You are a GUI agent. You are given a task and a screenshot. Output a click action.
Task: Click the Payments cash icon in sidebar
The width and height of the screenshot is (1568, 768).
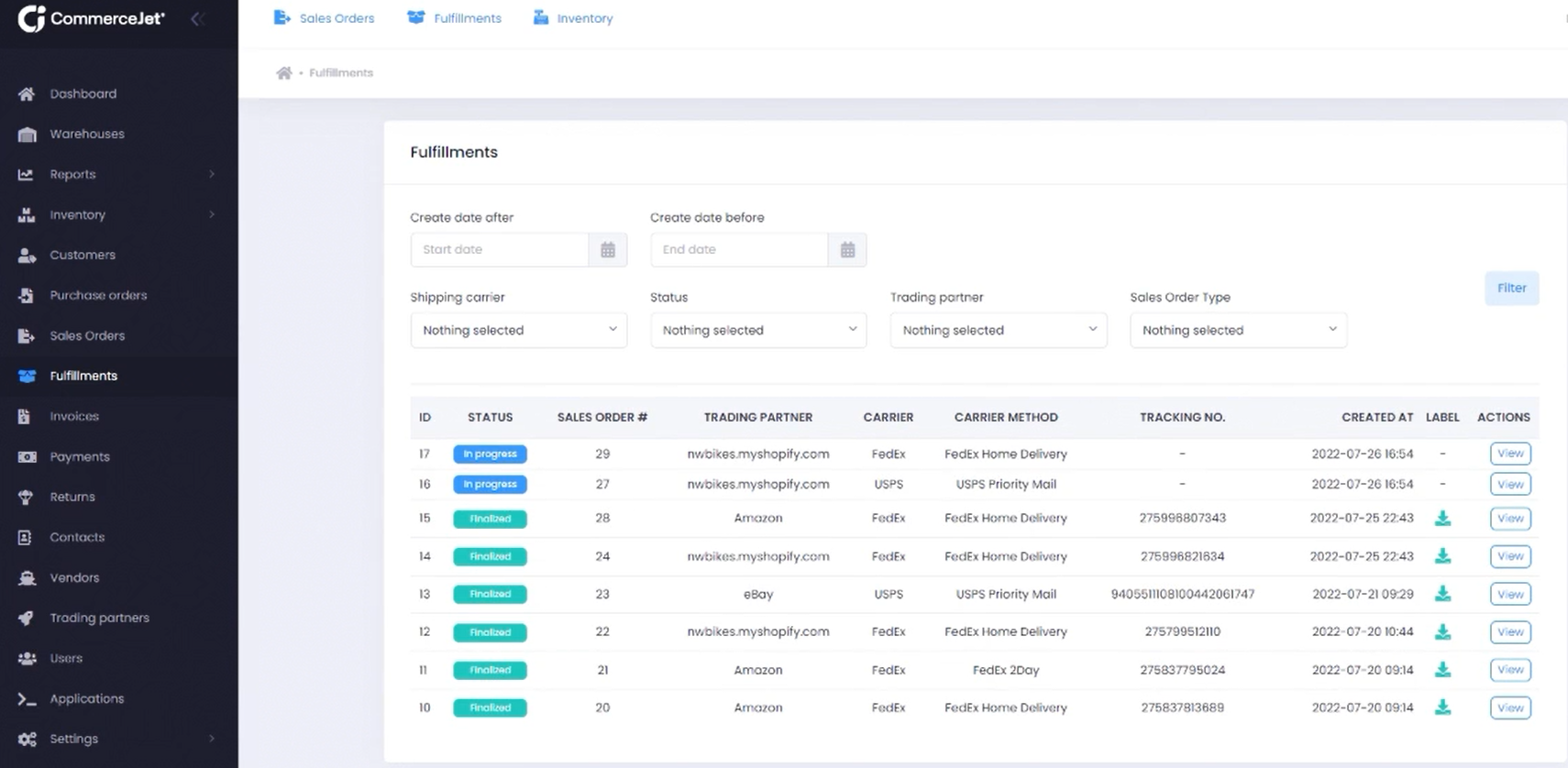pyautogui.click(x=27, y=456)
